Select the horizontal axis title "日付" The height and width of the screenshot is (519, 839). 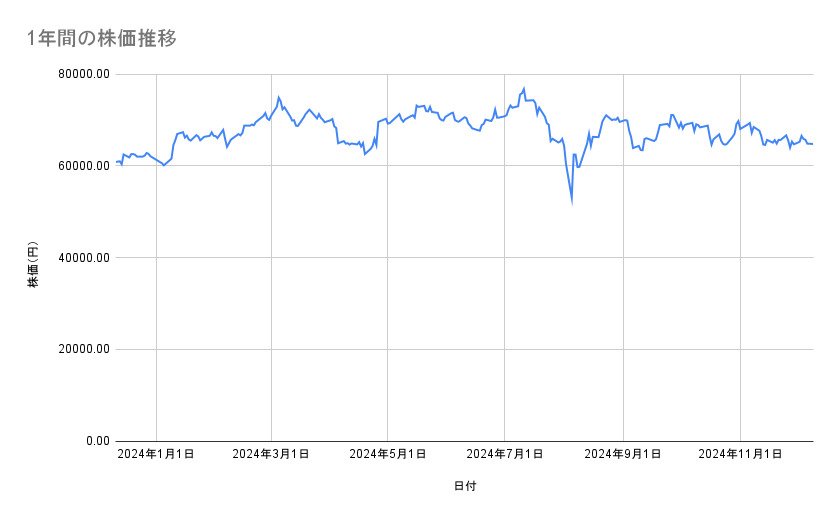click(x=464, y=487)
